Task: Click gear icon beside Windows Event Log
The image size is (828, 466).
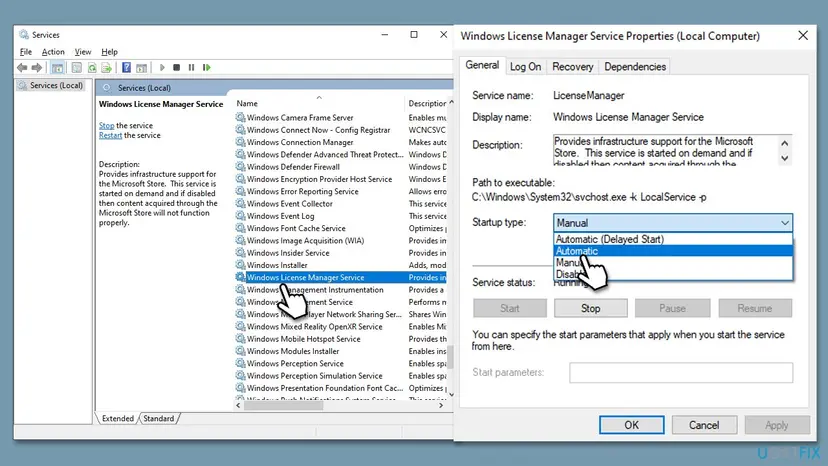Action: coord(240,216)
